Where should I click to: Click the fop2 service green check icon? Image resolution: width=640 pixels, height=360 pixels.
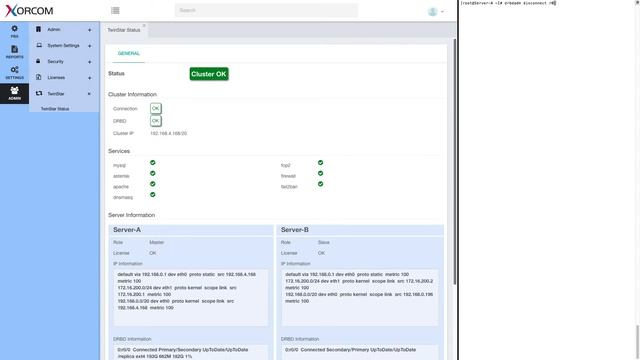click(x=320, y=162)
